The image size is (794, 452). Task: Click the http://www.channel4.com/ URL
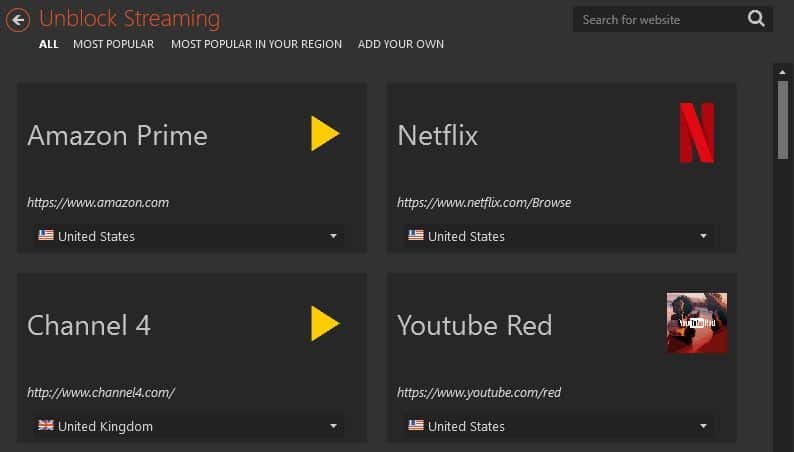tap(101, 392)
